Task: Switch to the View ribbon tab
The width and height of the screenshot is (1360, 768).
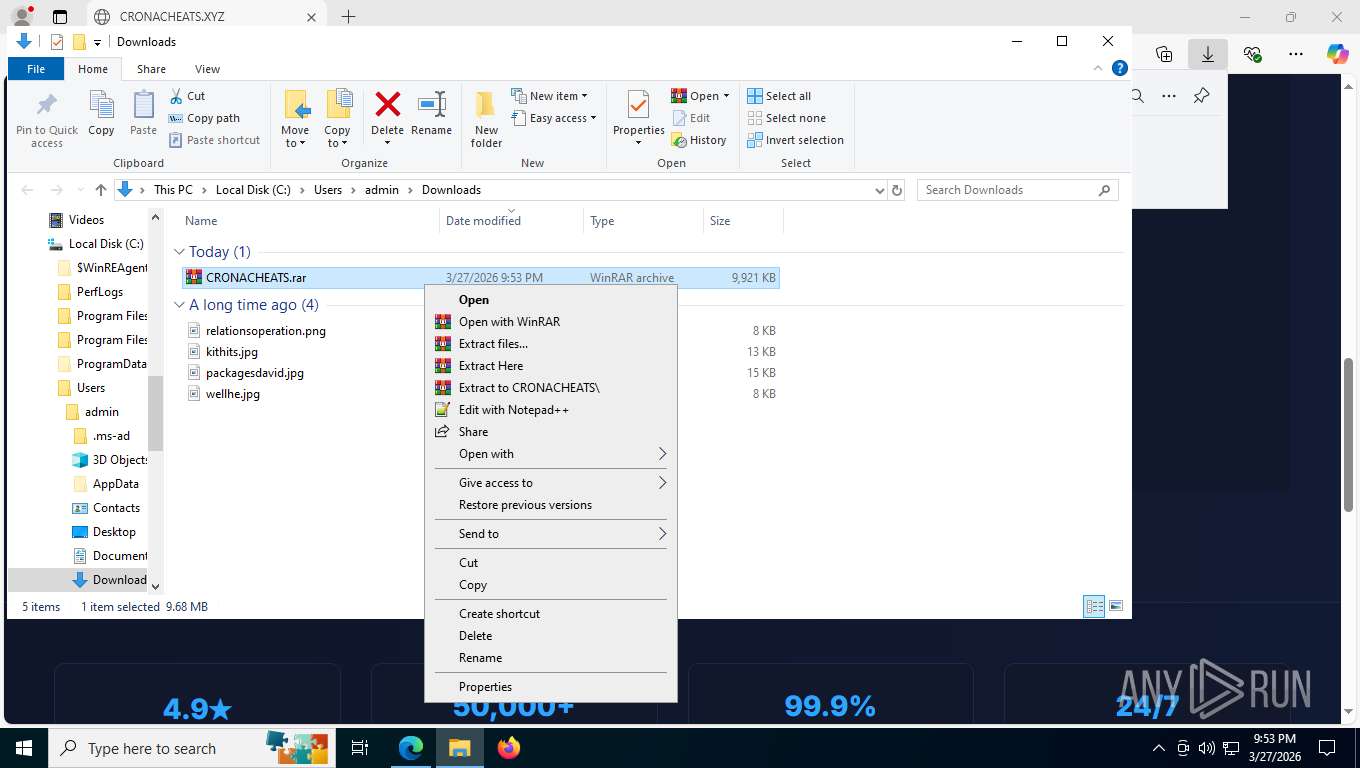Action: pos(207,69)
